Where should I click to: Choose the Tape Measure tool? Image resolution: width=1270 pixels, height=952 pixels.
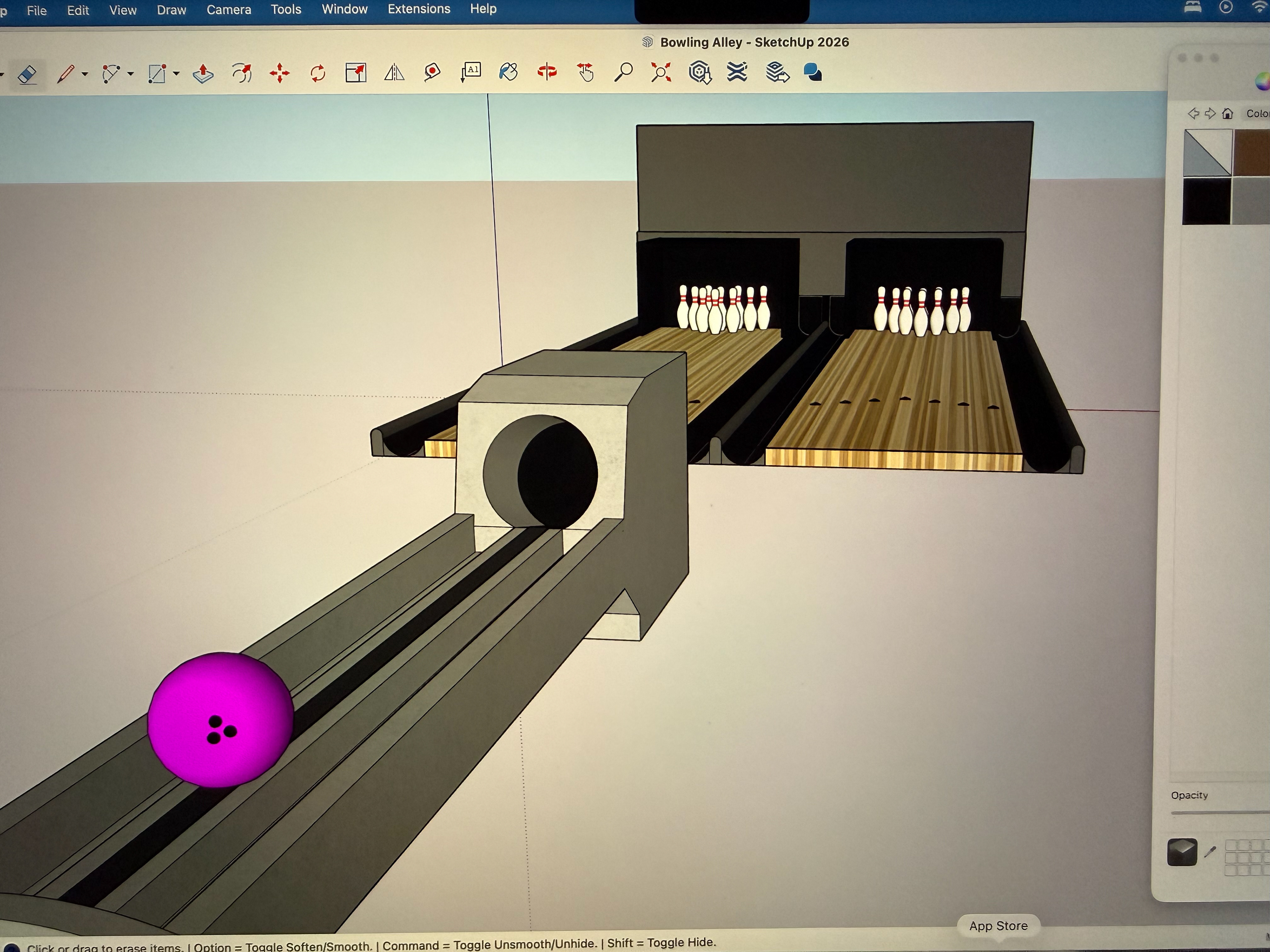432,72
